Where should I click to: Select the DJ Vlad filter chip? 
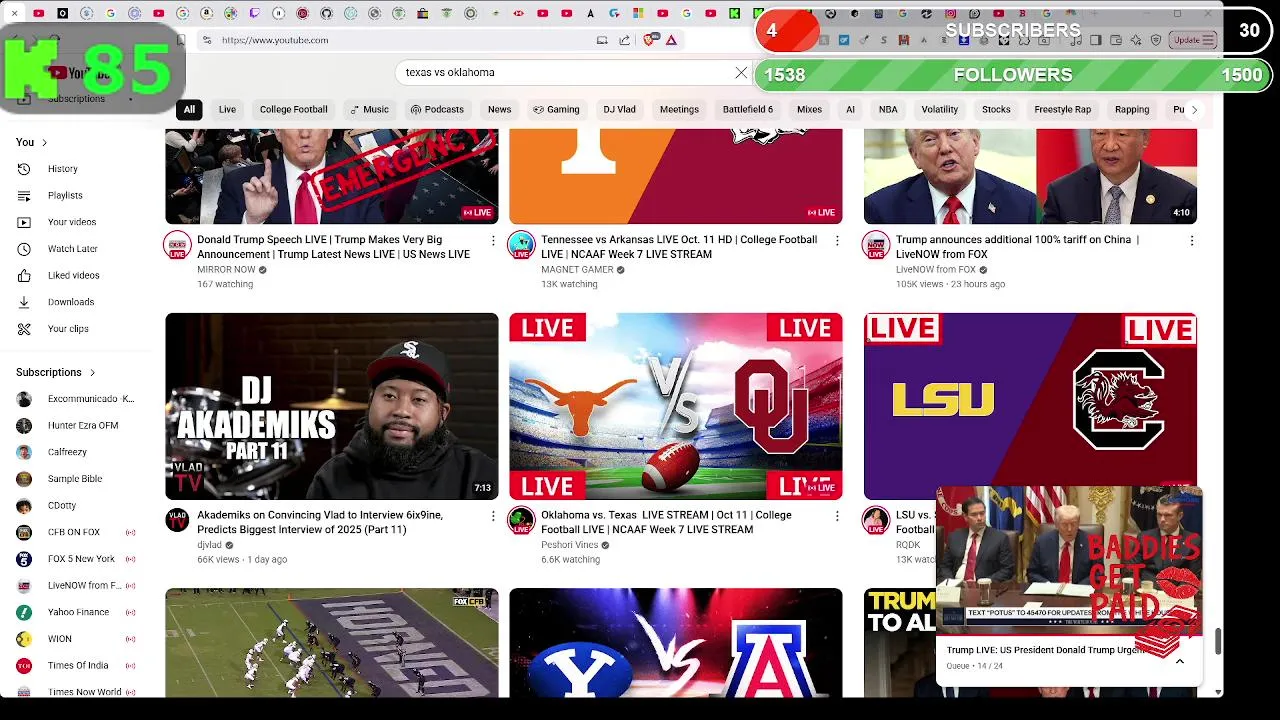click(619, 110)
